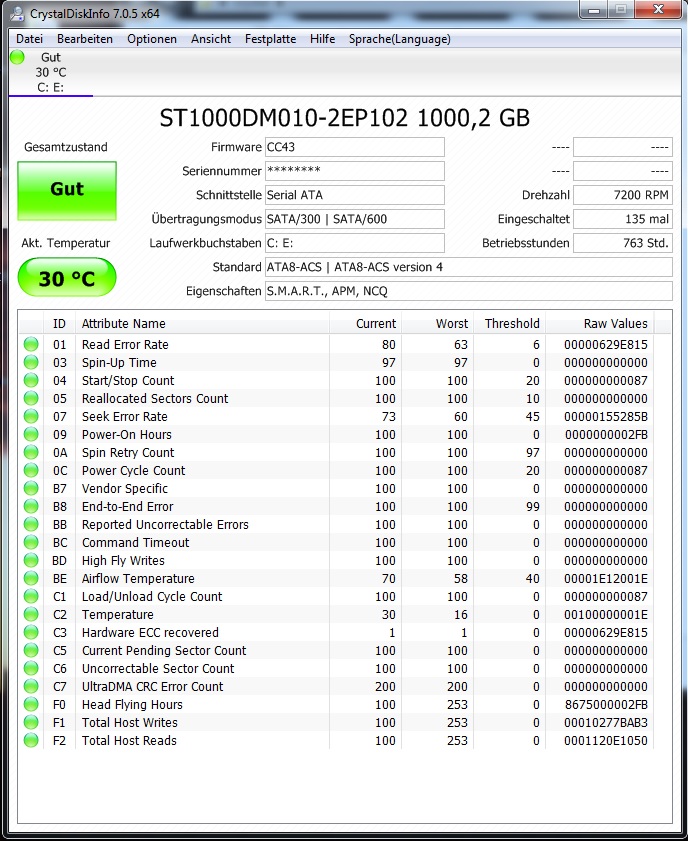Click green status icon for High Fly Writes
The height and width of the screenshot is (841, 688).
coord(31,560)
